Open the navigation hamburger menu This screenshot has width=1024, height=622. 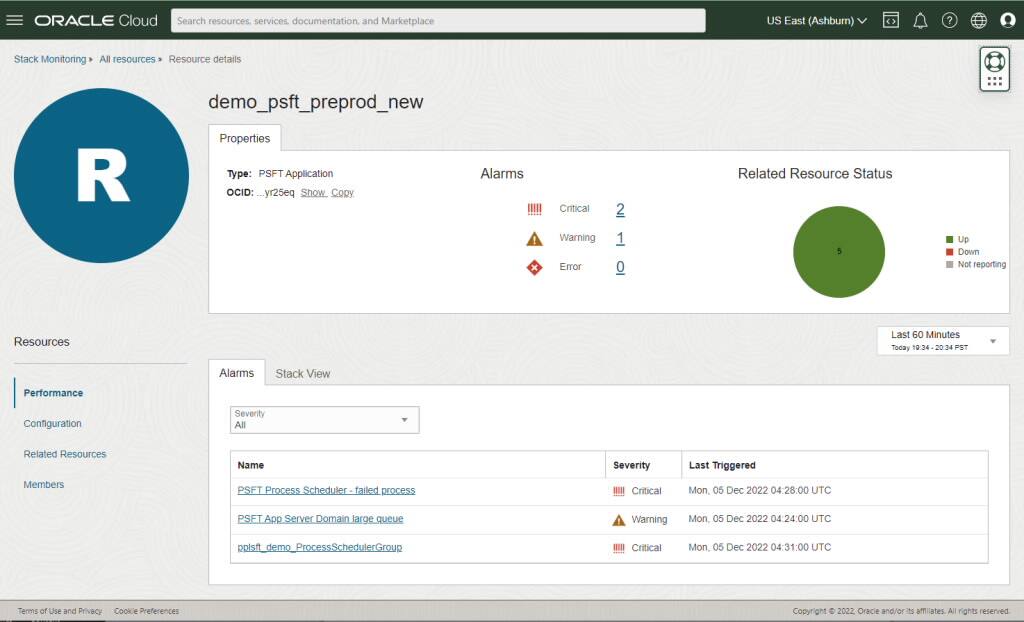15,19
